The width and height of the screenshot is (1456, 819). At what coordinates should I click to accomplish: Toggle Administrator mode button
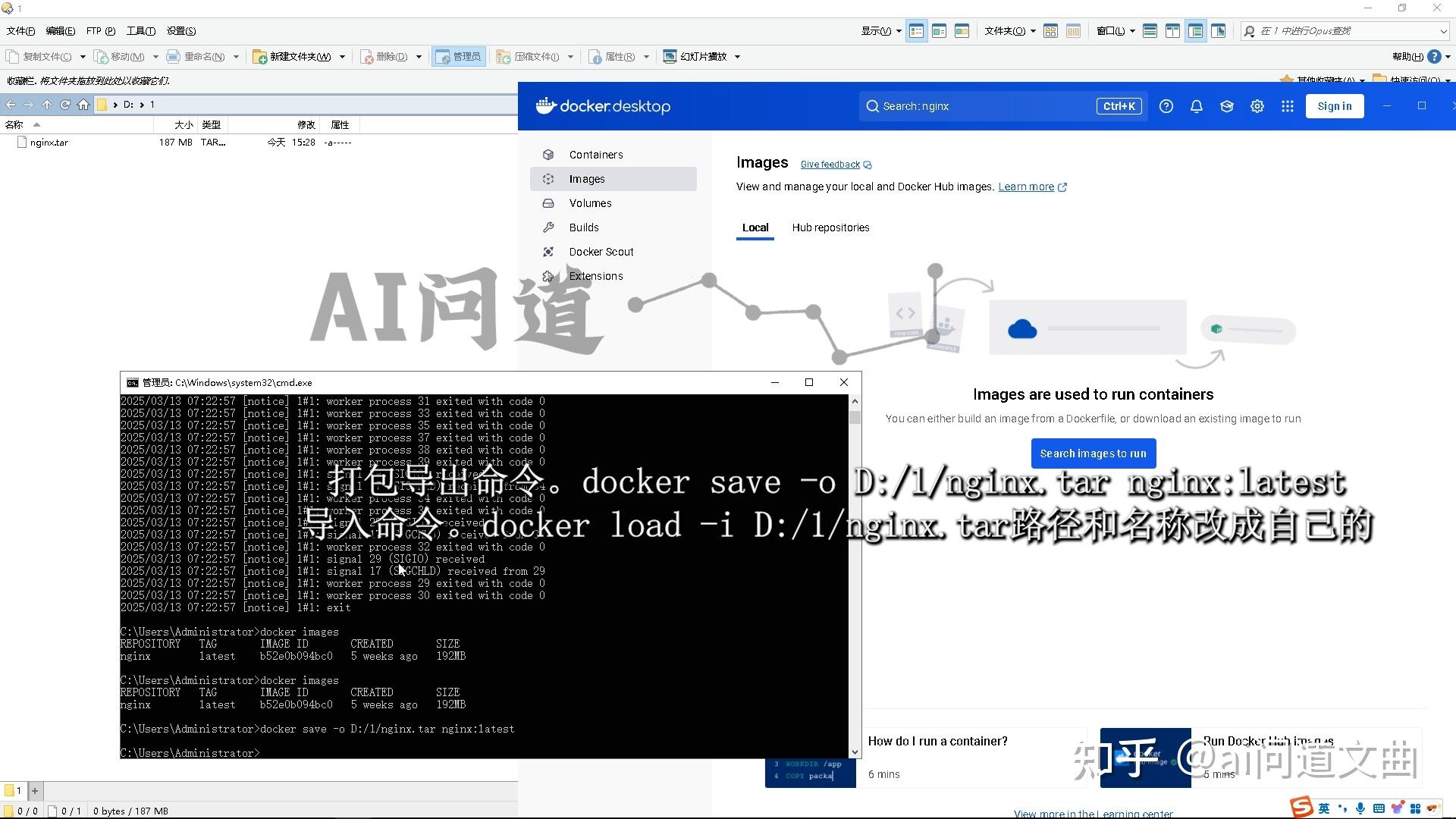click(458, 56)
